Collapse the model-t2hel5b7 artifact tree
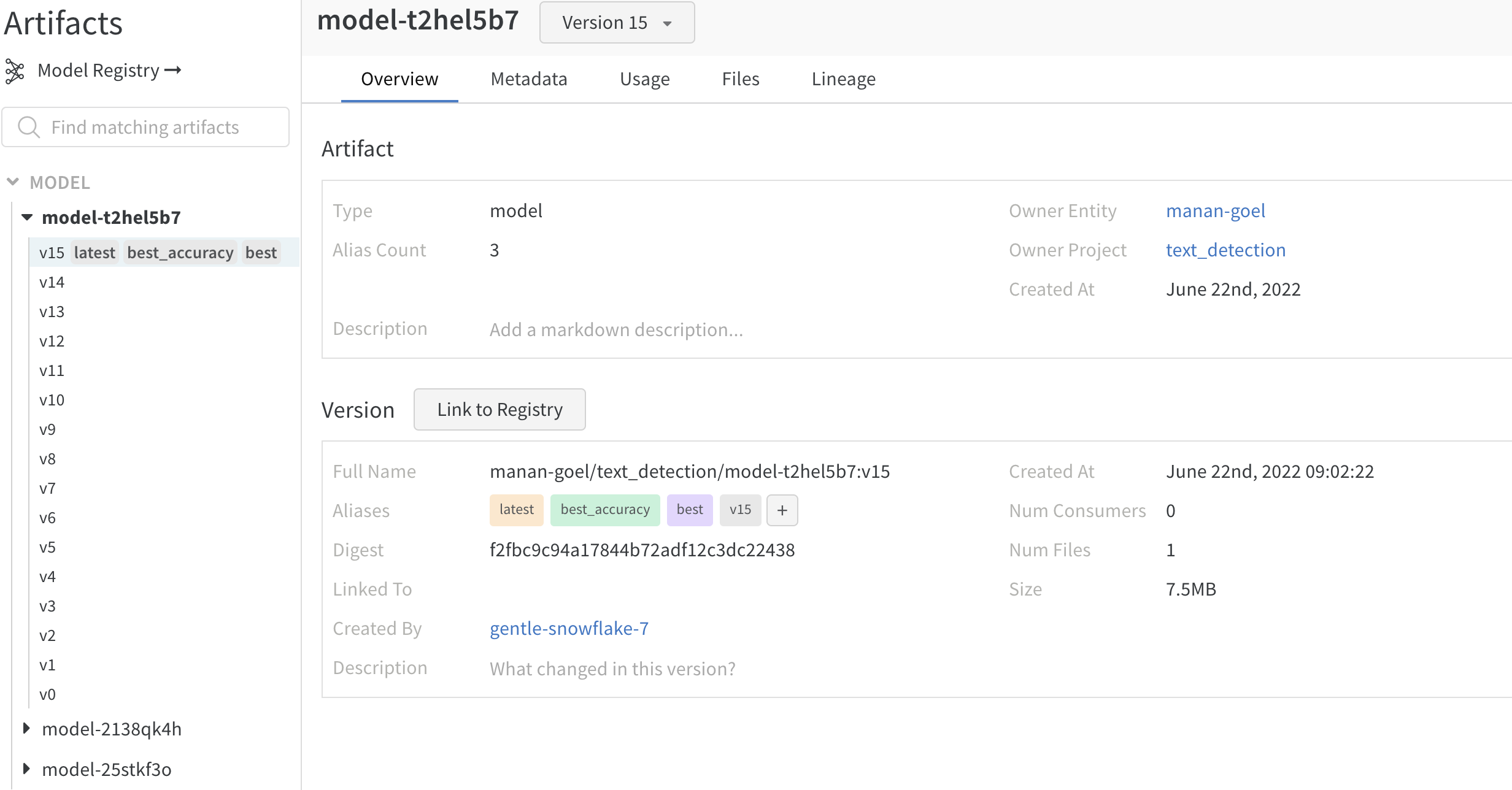The image size is (1512, 790). point(26,217)
